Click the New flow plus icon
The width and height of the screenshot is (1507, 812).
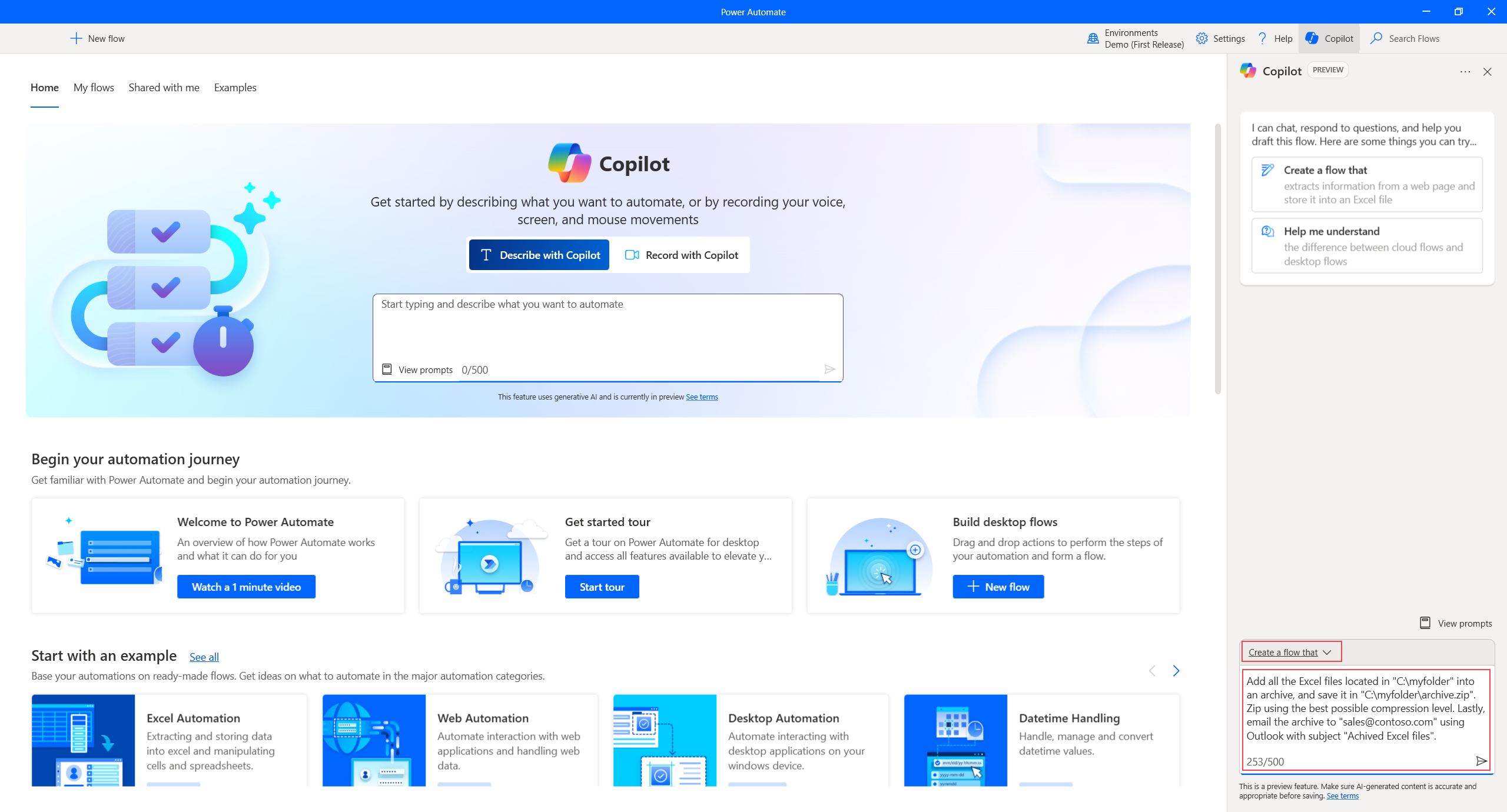point(75,38)
